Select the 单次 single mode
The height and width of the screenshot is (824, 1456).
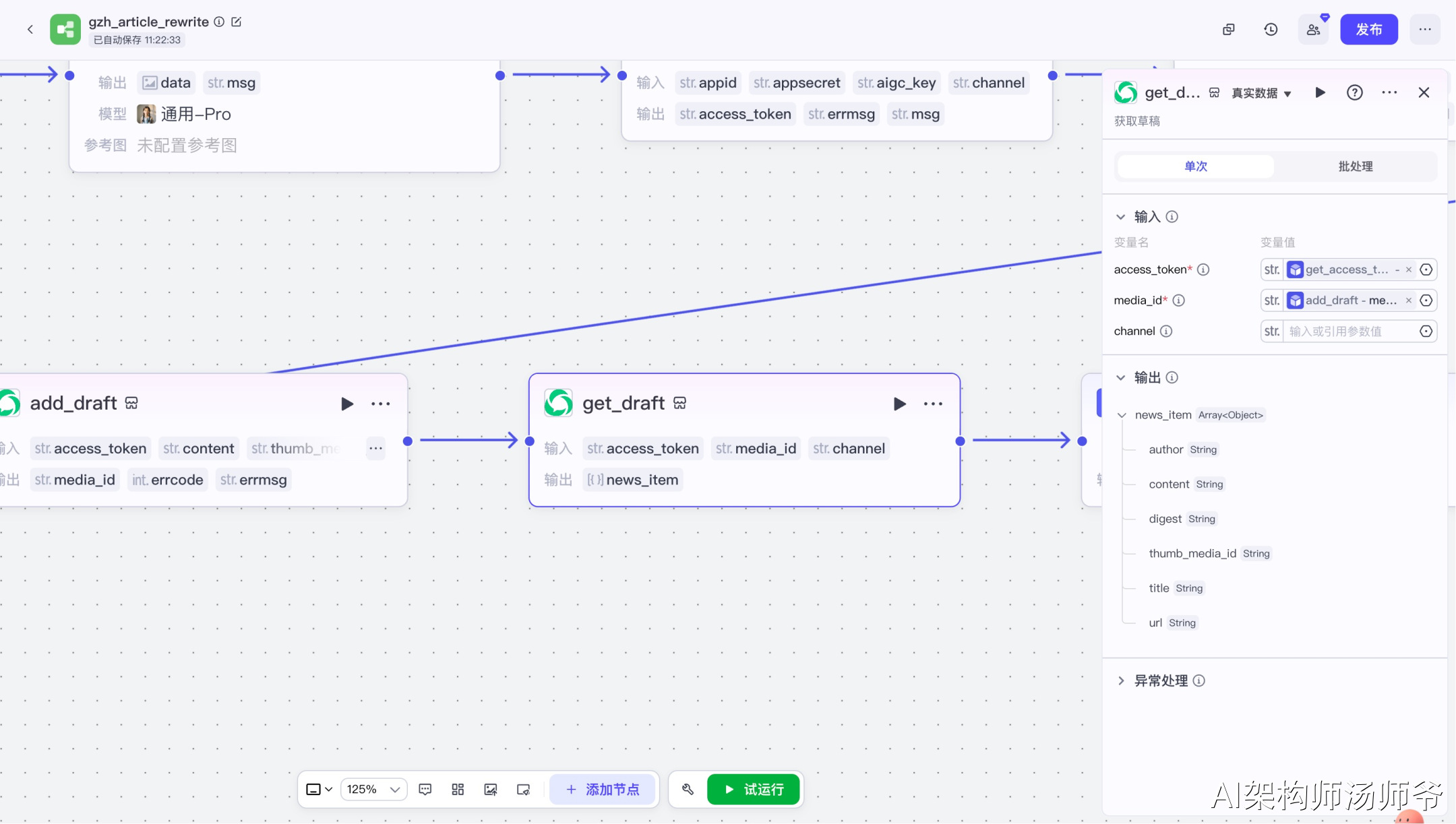1196,166
